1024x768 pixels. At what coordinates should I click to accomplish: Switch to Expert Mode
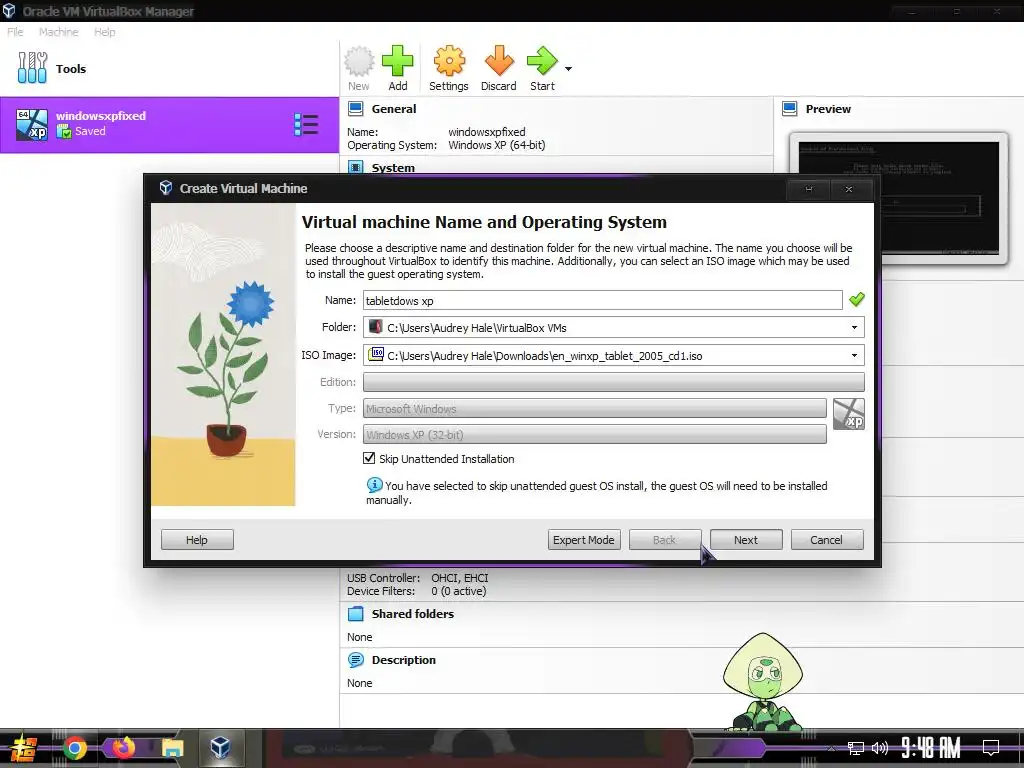click(x=583, y=539)
